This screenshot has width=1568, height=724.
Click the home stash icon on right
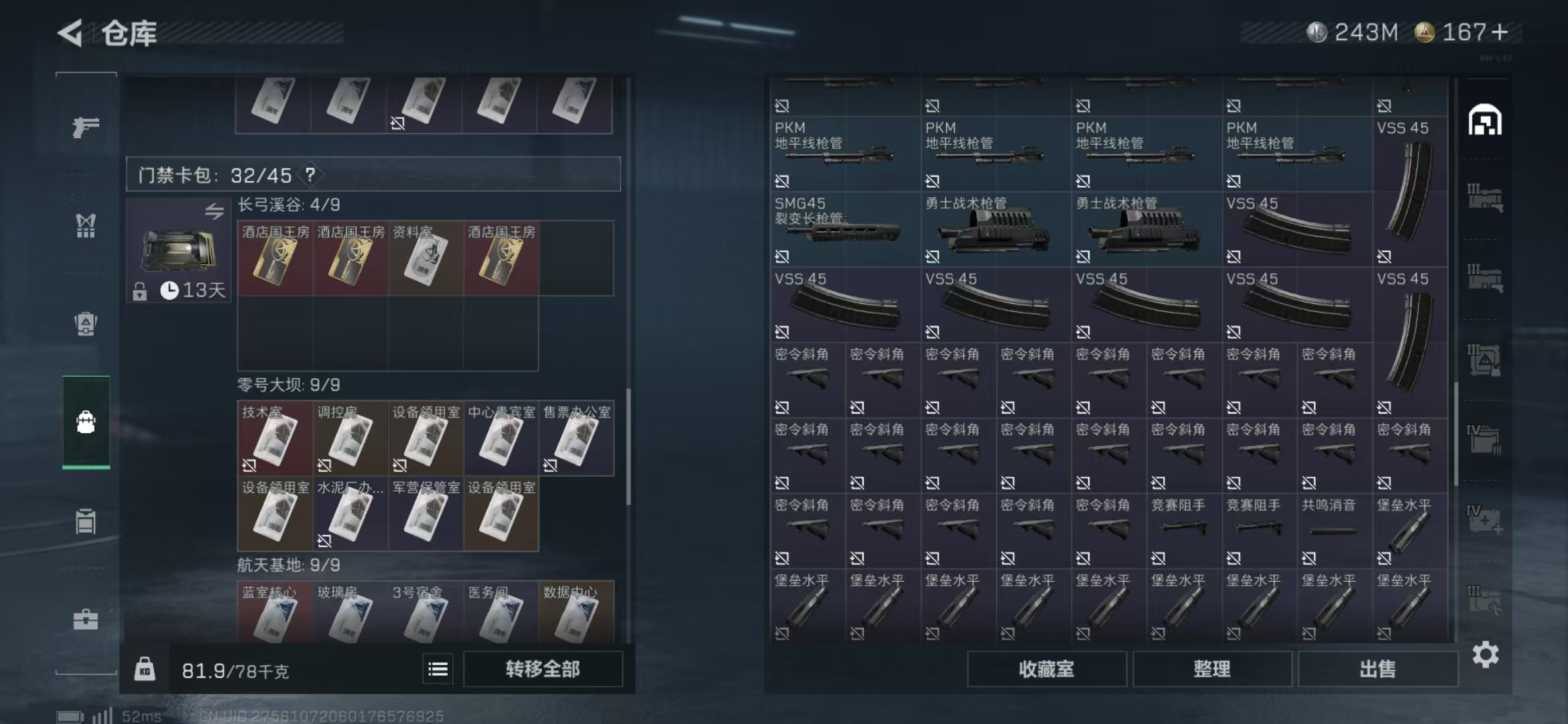1485,120
